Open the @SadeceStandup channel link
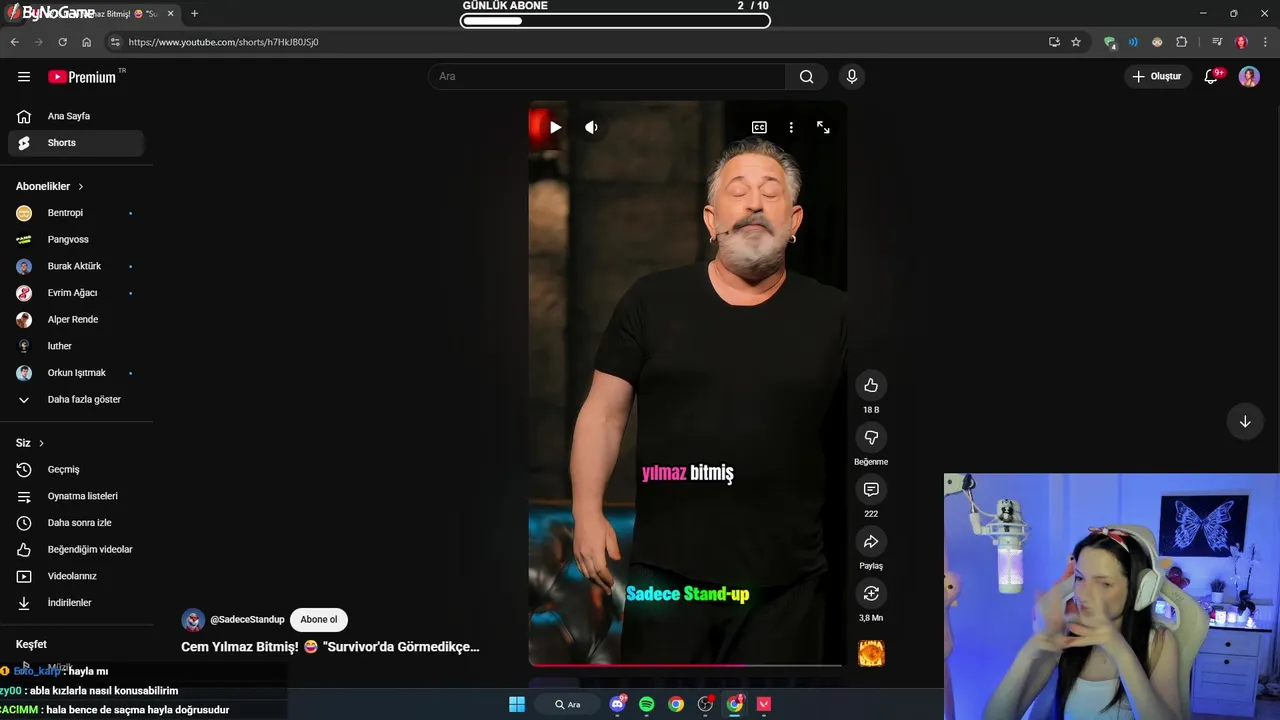Screen dimensions: 1280x720 (247, 620)
